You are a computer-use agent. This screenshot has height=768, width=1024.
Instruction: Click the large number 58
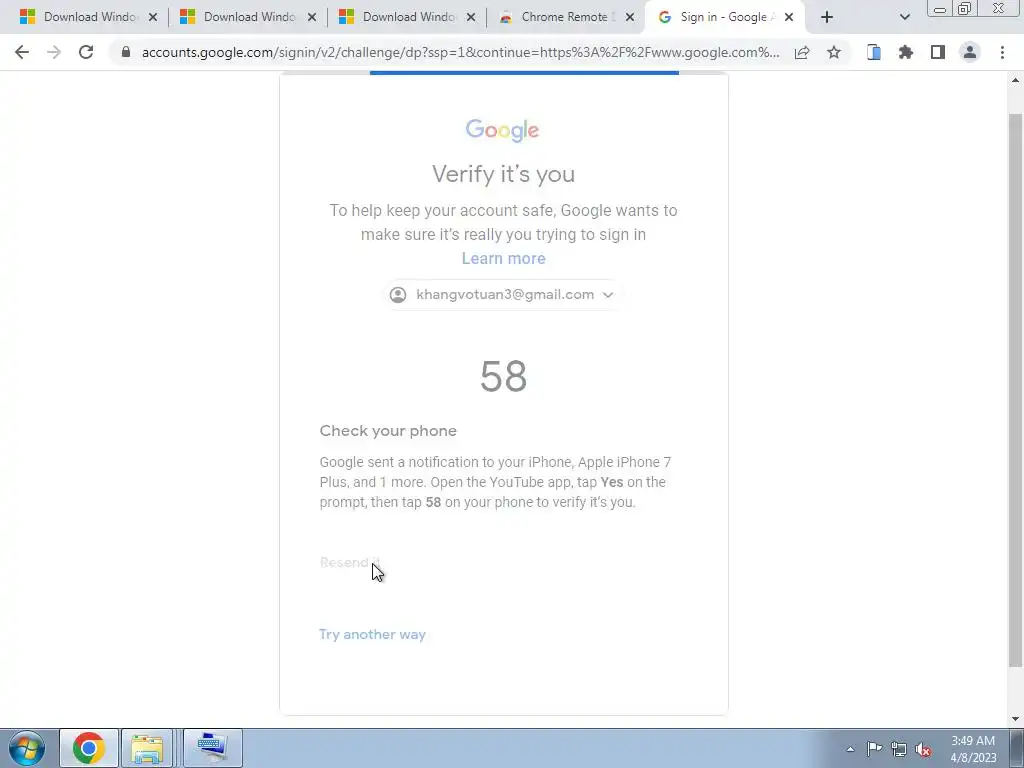click(503, 376)
